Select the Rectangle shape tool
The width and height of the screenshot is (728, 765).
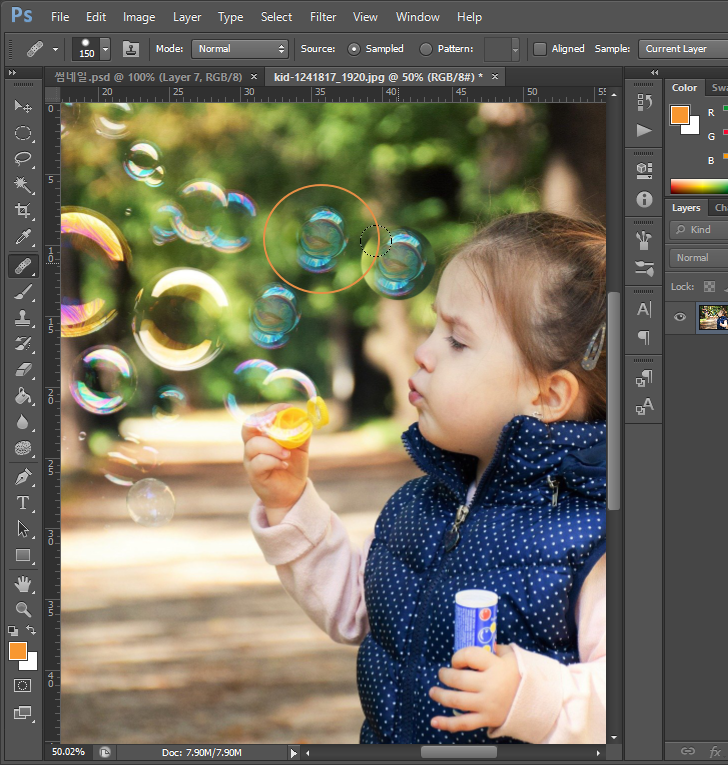(22, 555)
